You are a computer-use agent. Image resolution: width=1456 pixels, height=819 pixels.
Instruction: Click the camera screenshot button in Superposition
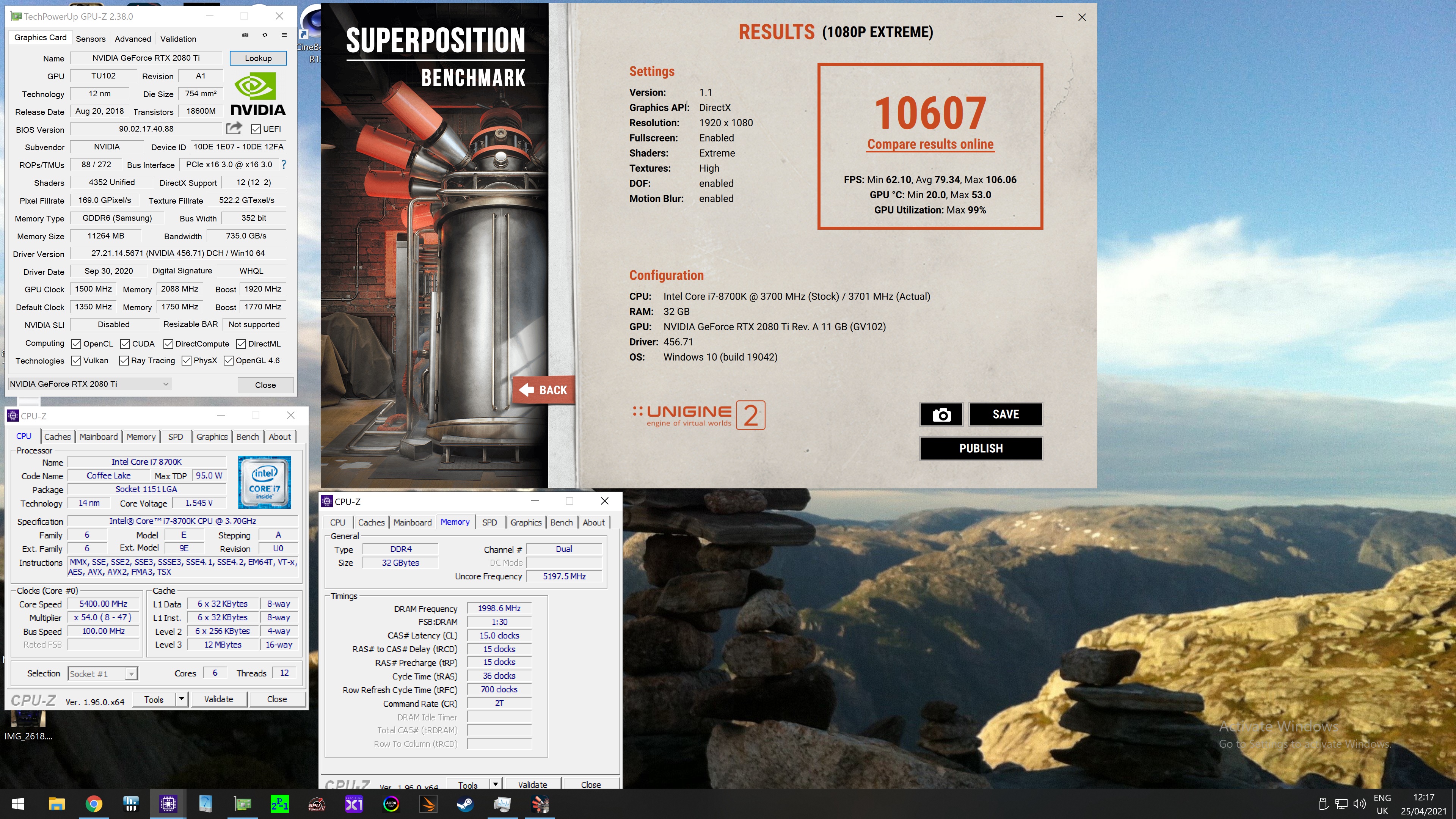pyautogui.click(x=941, y=414)
